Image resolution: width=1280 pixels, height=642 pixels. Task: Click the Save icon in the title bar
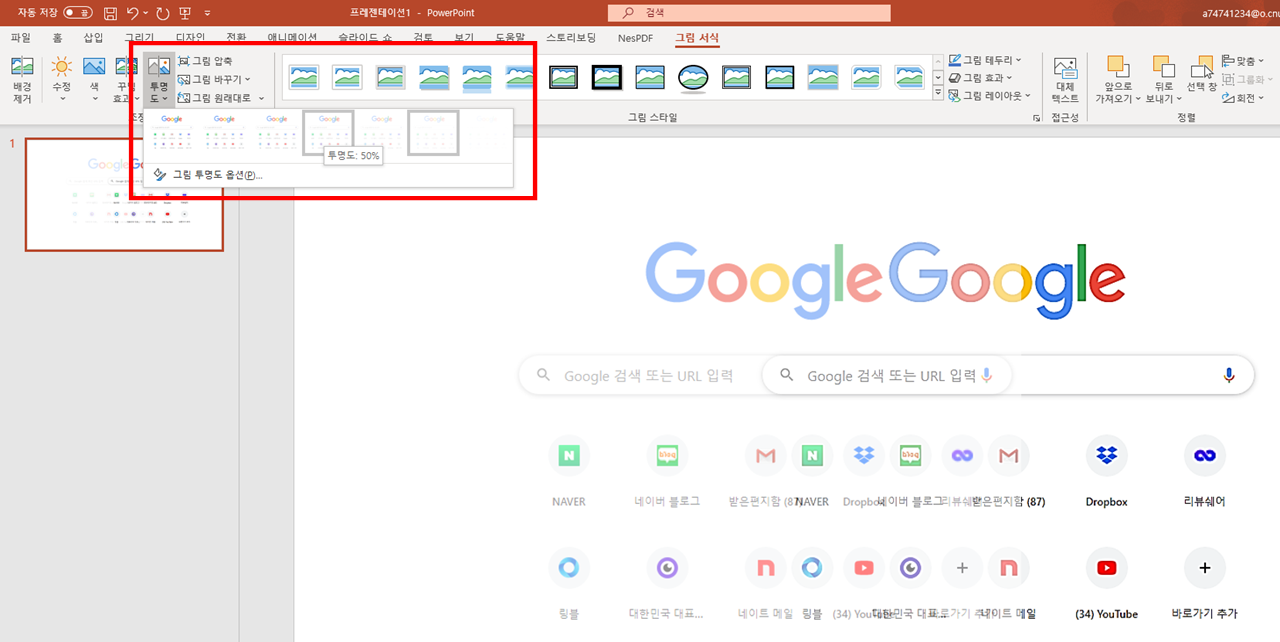coord(110,13)
